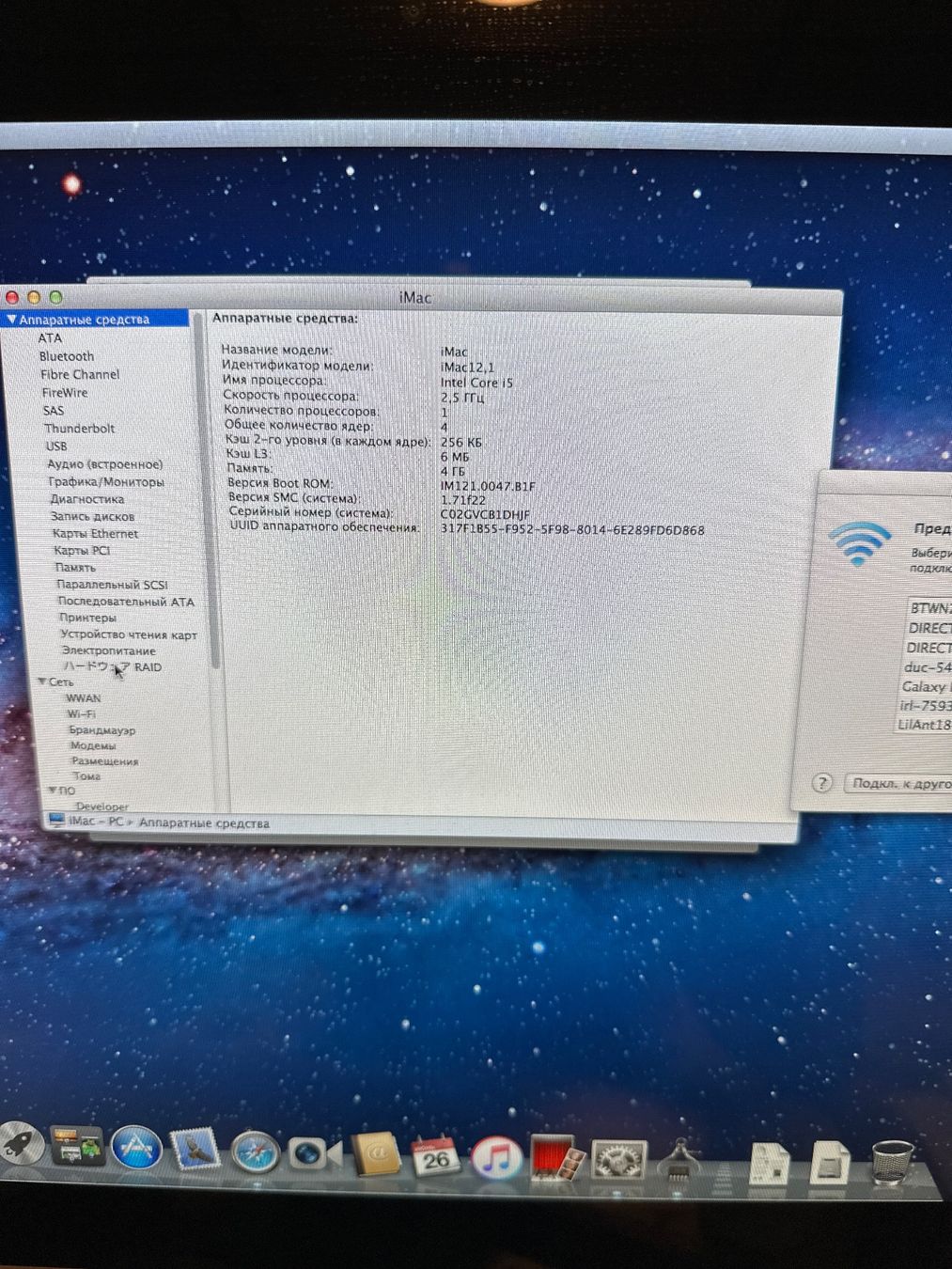Select Fibre Channel in the sidebar
This screenshot has height=1269, width=952.
coord(80,374)
